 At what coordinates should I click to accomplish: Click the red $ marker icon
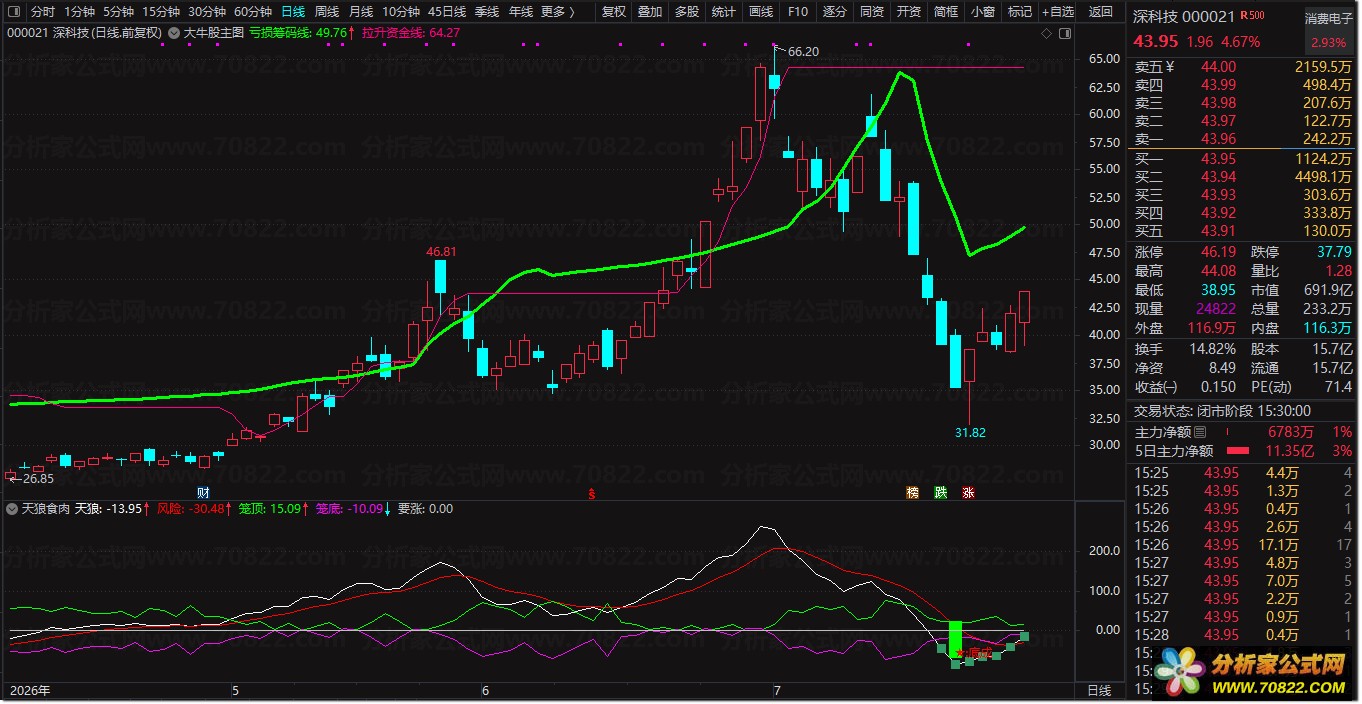tap(591, 493)
